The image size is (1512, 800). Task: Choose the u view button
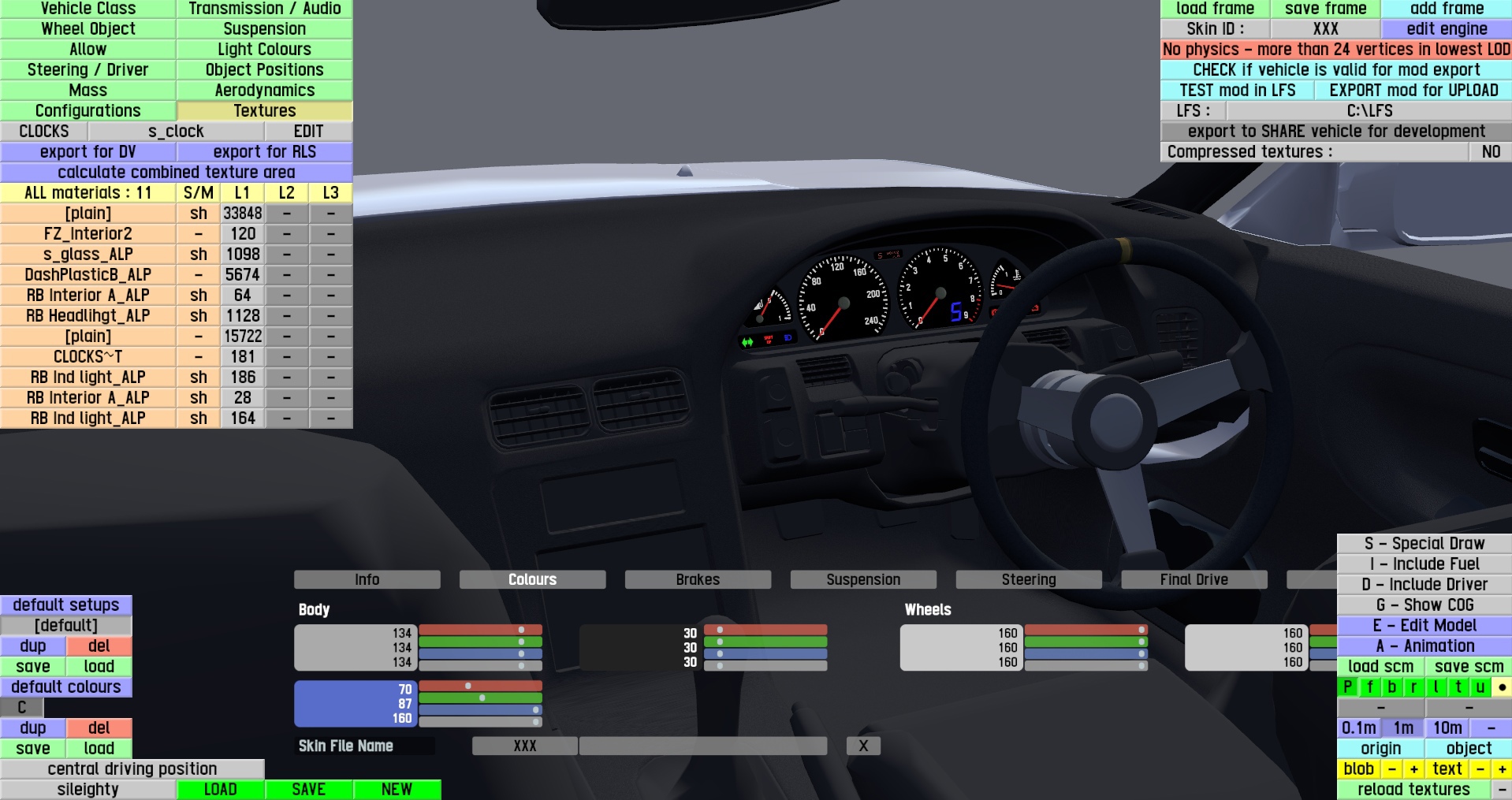click(x=1480, y=687)
